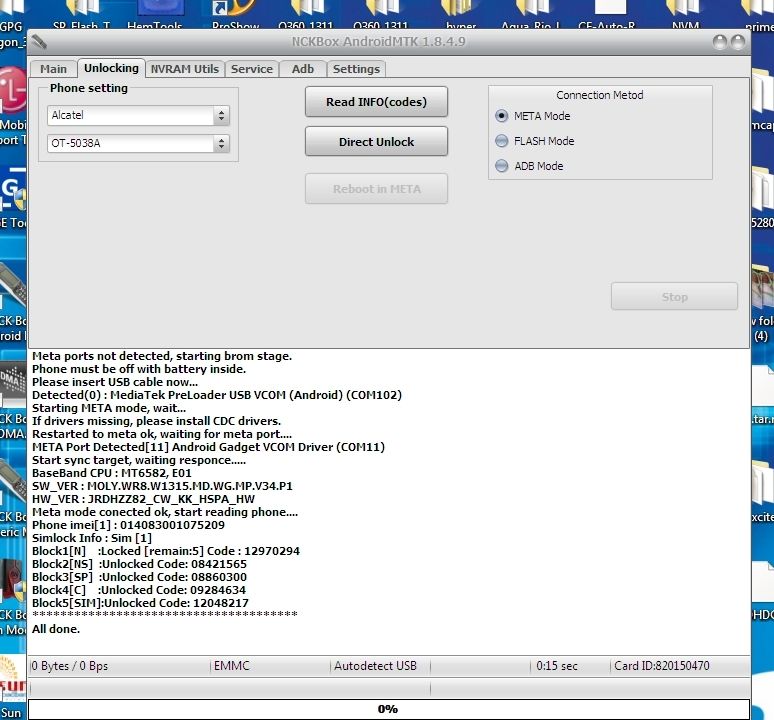Screen dimensions: 774x720
Task: Choose FLASH Mode radio option
Action: [x=502, y=141]
